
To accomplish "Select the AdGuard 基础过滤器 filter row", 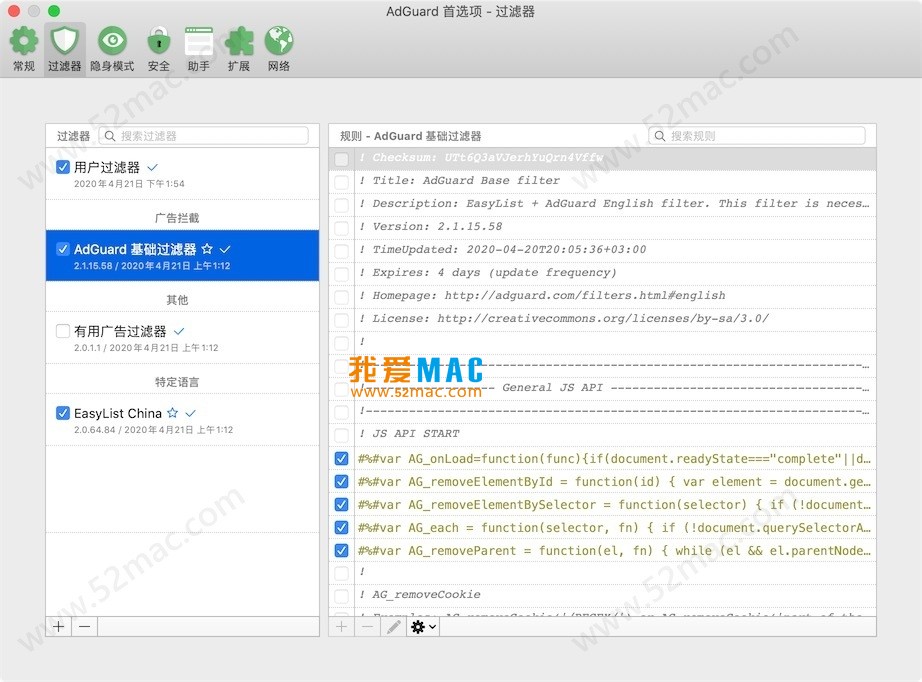I will 182,256.
